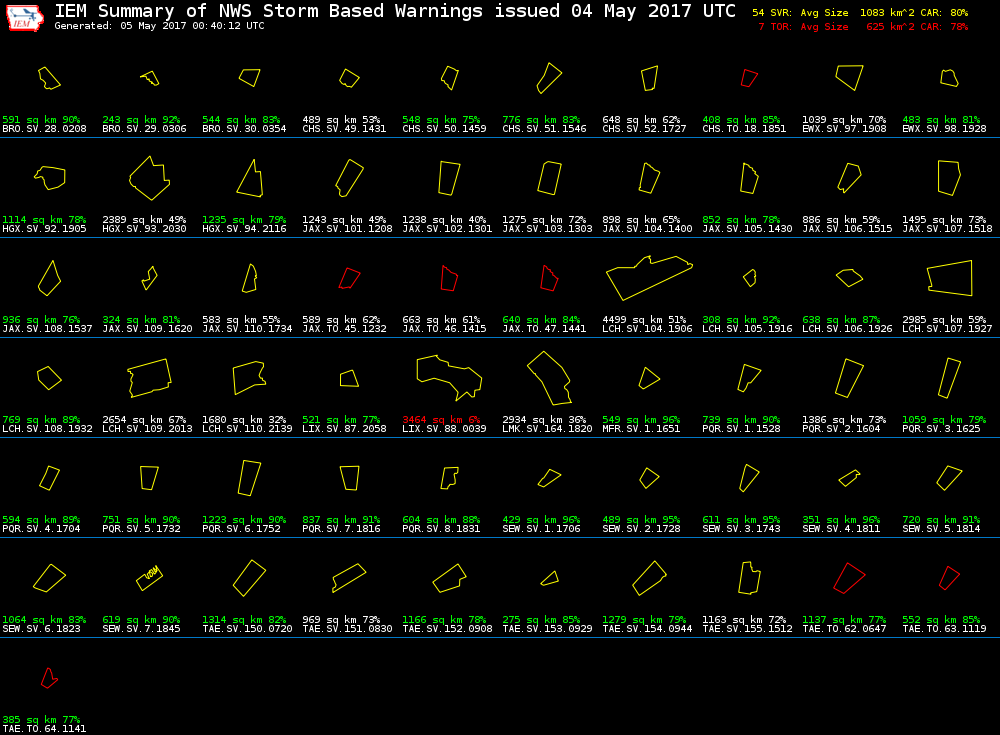Click the red '7 TOR: Avg Size' statistics line
Screen dimensions: 1000x735
pyautogui.click(x=863, y=27)
